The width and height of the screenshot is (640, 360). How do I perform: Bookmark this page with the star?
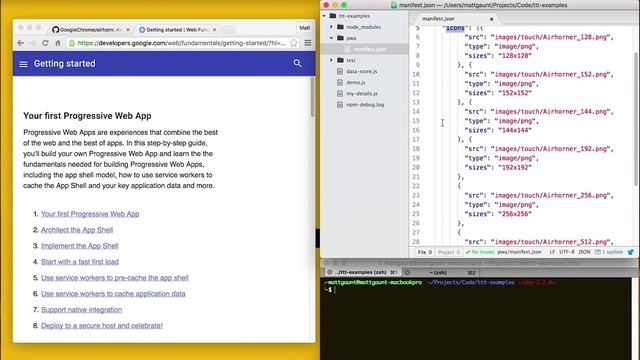click(x=293, y=43)
